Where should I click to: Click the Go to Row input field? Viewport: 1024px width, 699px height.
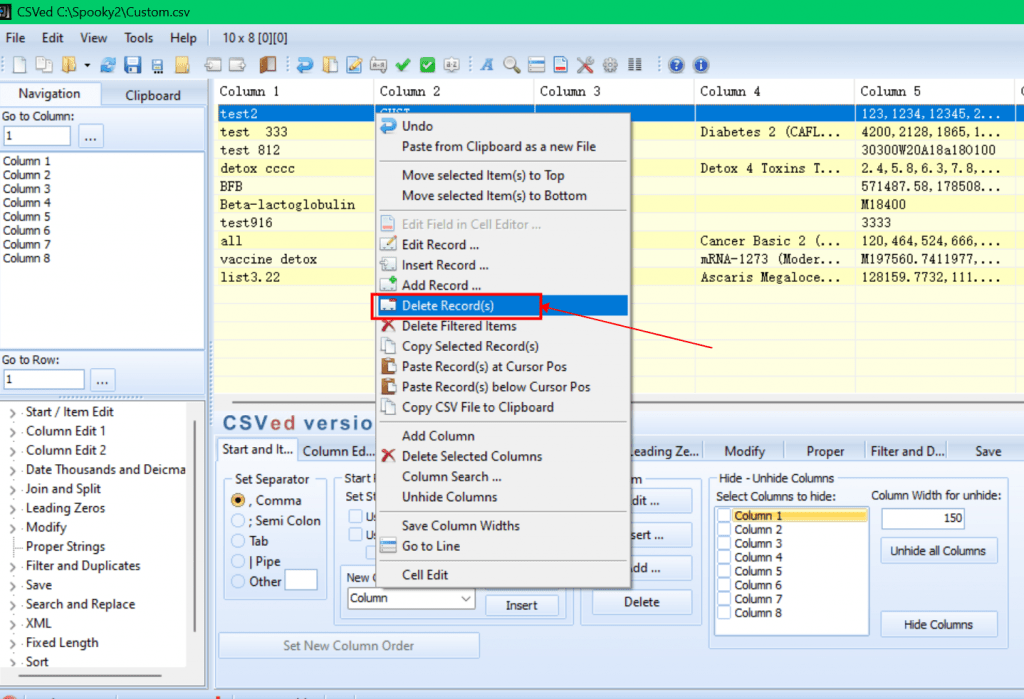coord(44,380)
